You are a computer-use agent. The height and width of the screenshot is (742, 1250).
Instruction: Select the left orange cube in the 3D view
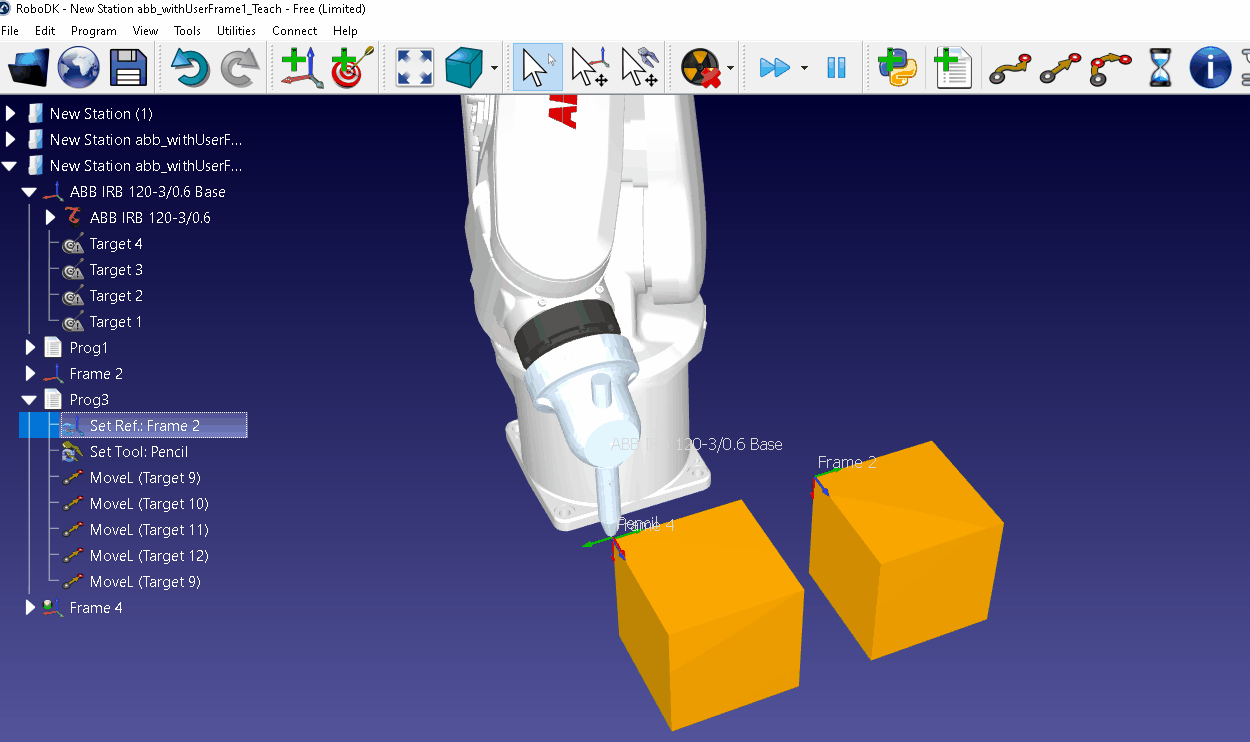[x=708, y=615]
